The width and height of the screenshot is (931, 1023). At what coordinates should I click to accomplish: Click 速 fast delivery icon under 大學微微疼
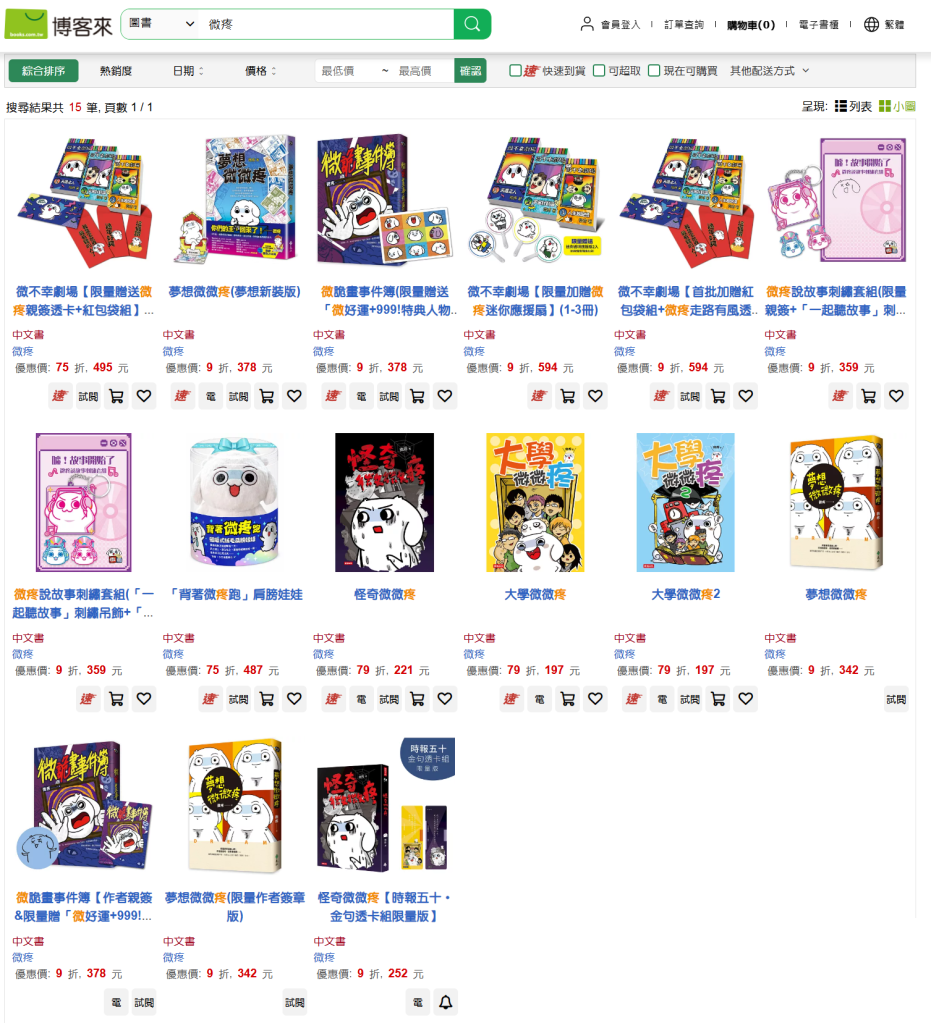(x=511, y=699)
